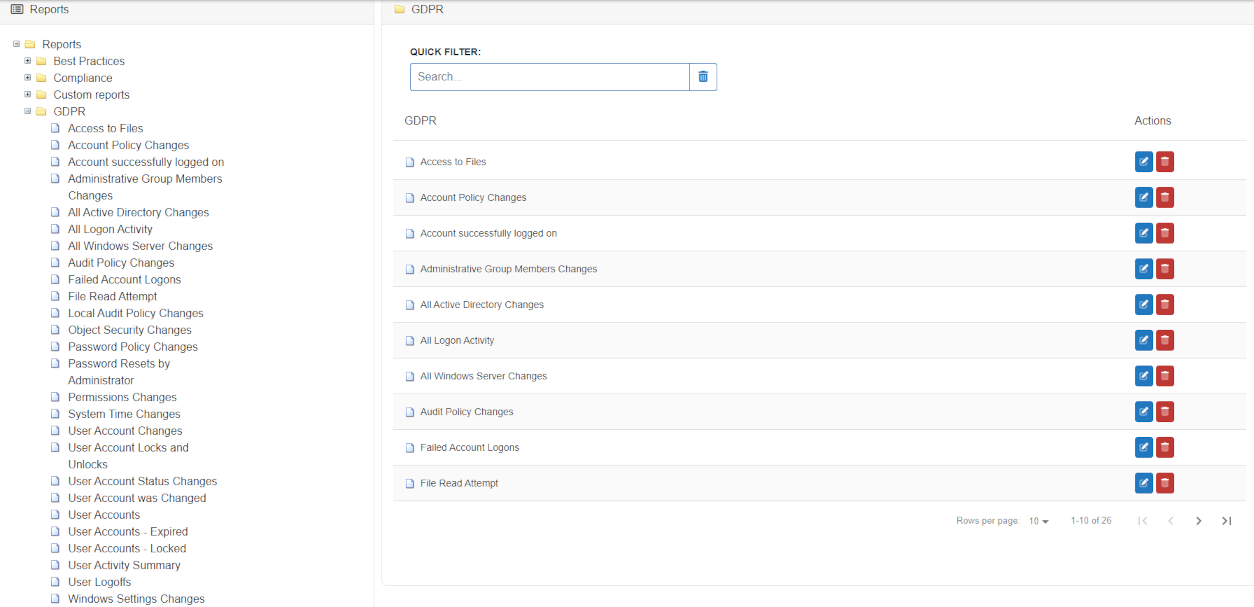
Task: Open the Compliance folder label
Action: click(83, 78)
